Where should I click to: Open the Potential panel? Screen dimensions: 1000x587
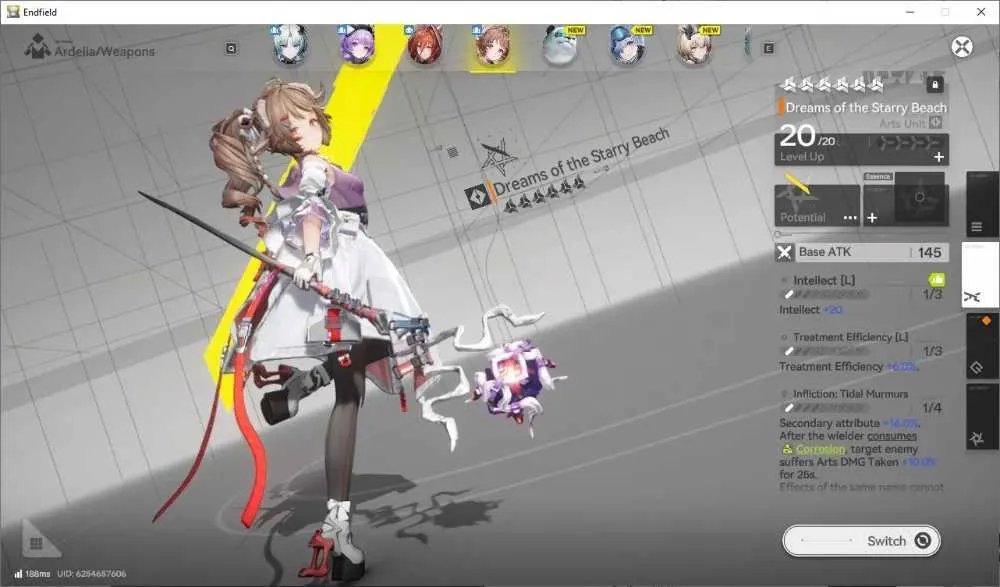pyautogui.click(x=816, y=205)
